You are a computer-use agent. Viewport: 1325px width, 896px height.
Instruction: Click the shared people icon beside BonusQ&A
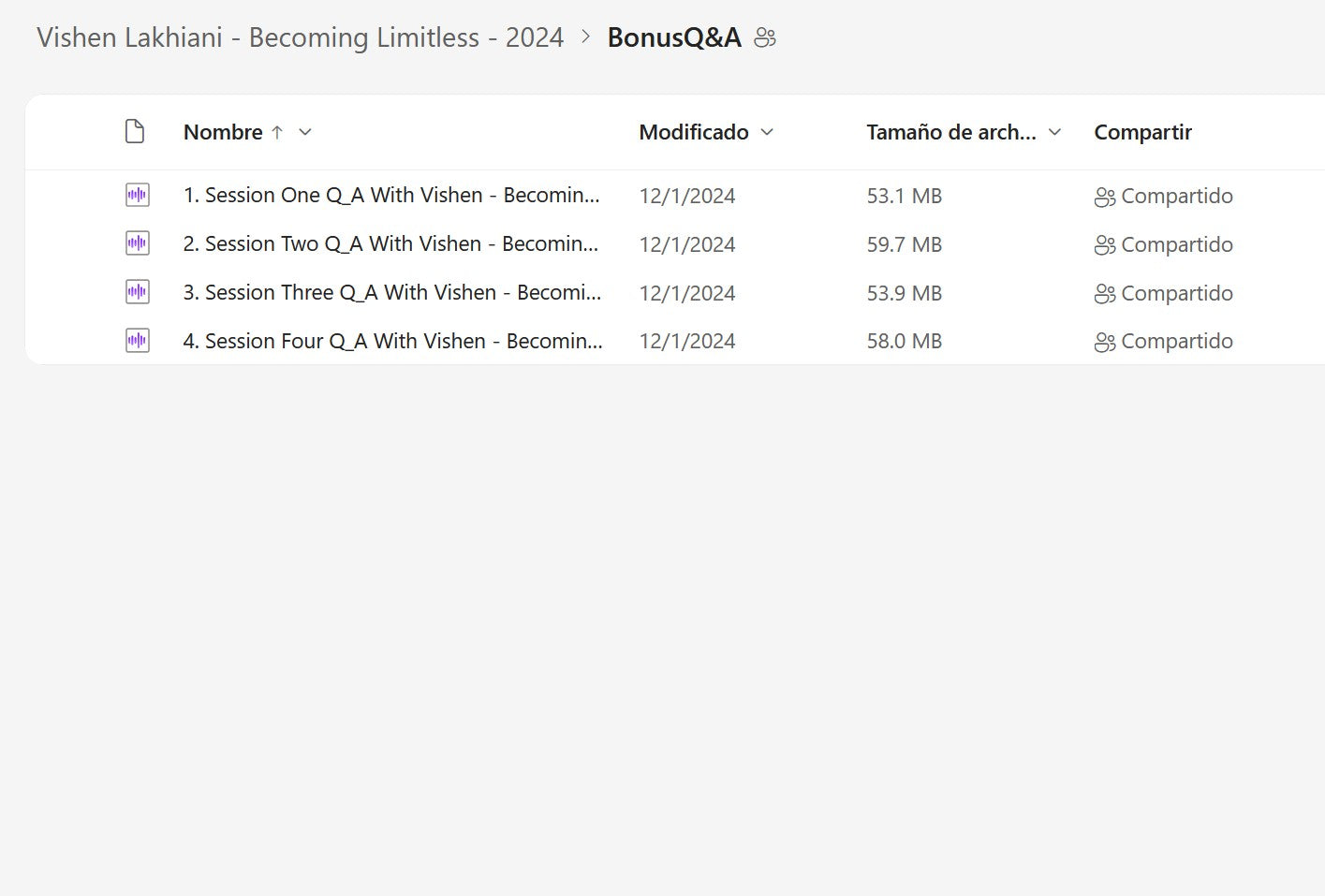pos(765,37)
